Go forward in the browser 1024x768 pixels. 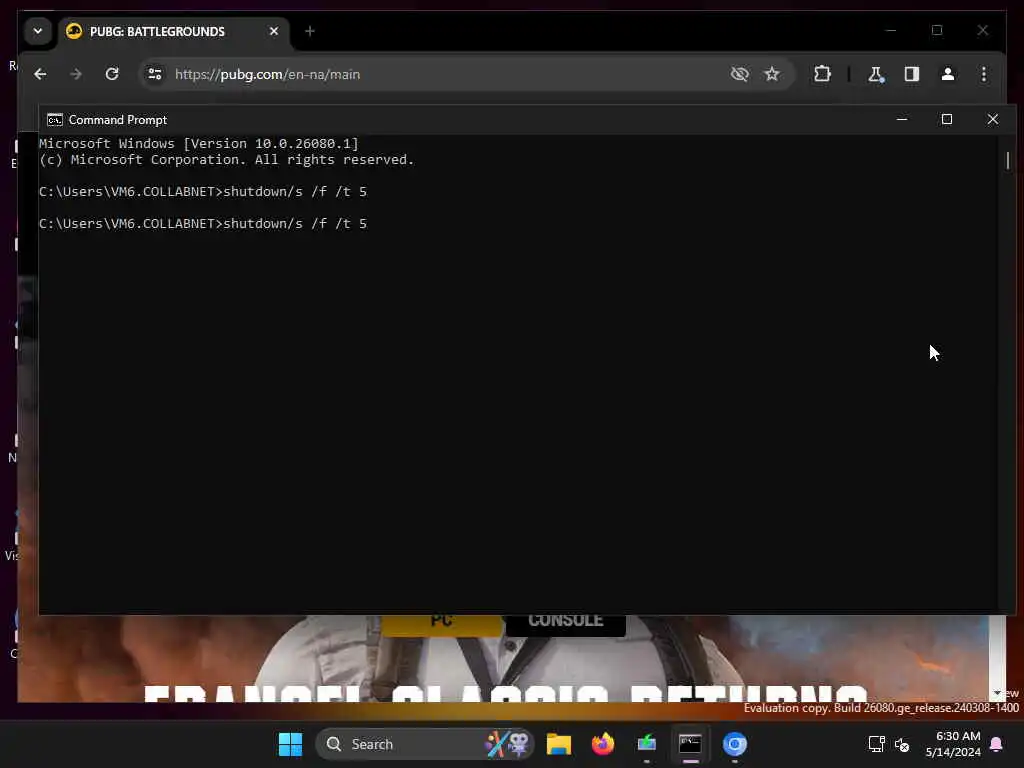(76, 74)
